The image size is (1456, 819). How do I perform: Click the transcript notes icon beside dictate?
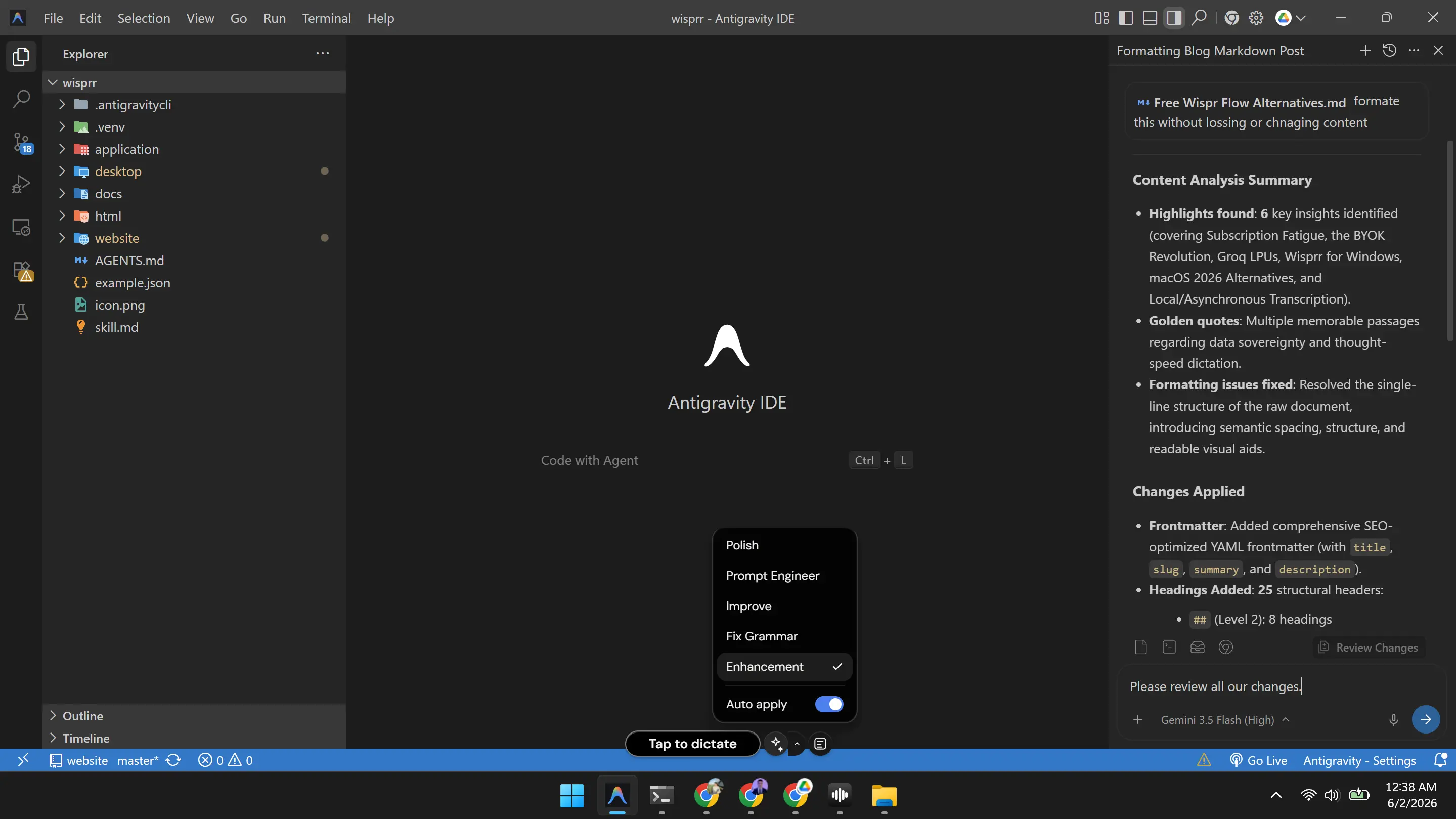pos(820,744)
